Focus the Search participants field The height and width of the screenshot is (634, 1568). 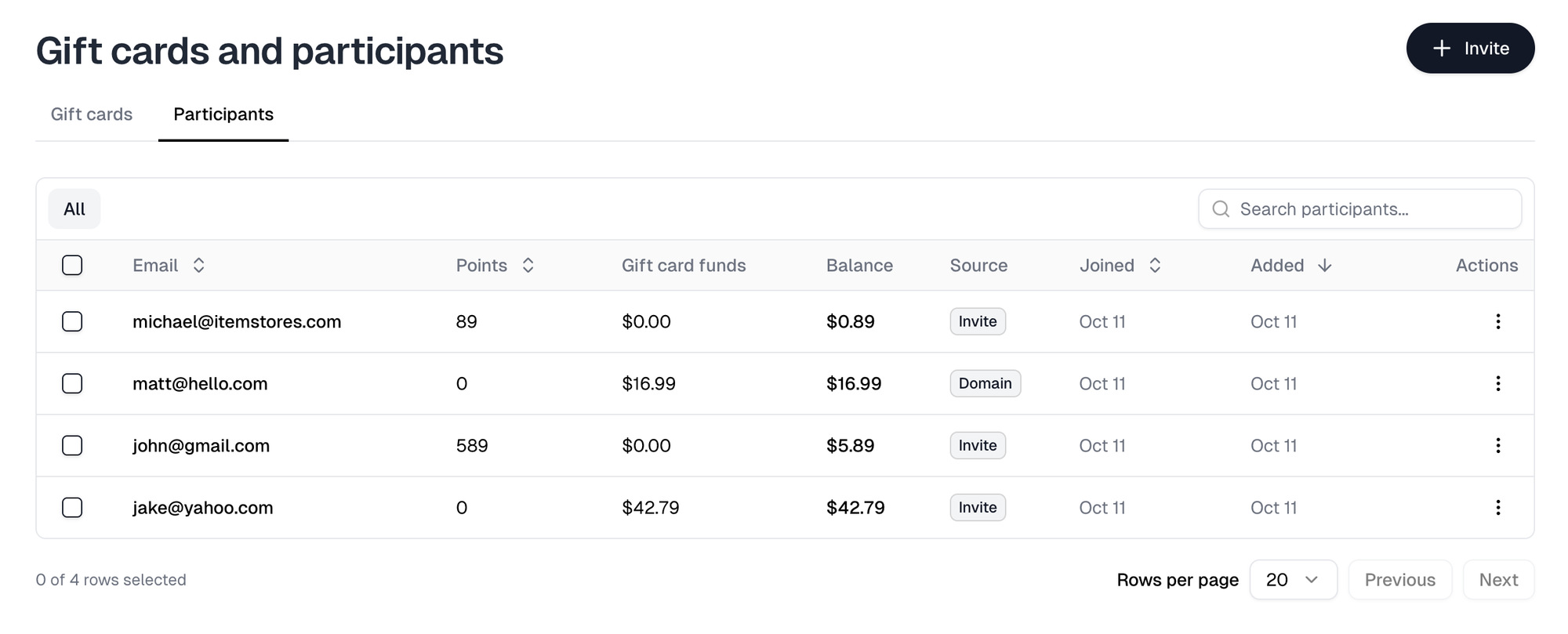[1360, 209]
